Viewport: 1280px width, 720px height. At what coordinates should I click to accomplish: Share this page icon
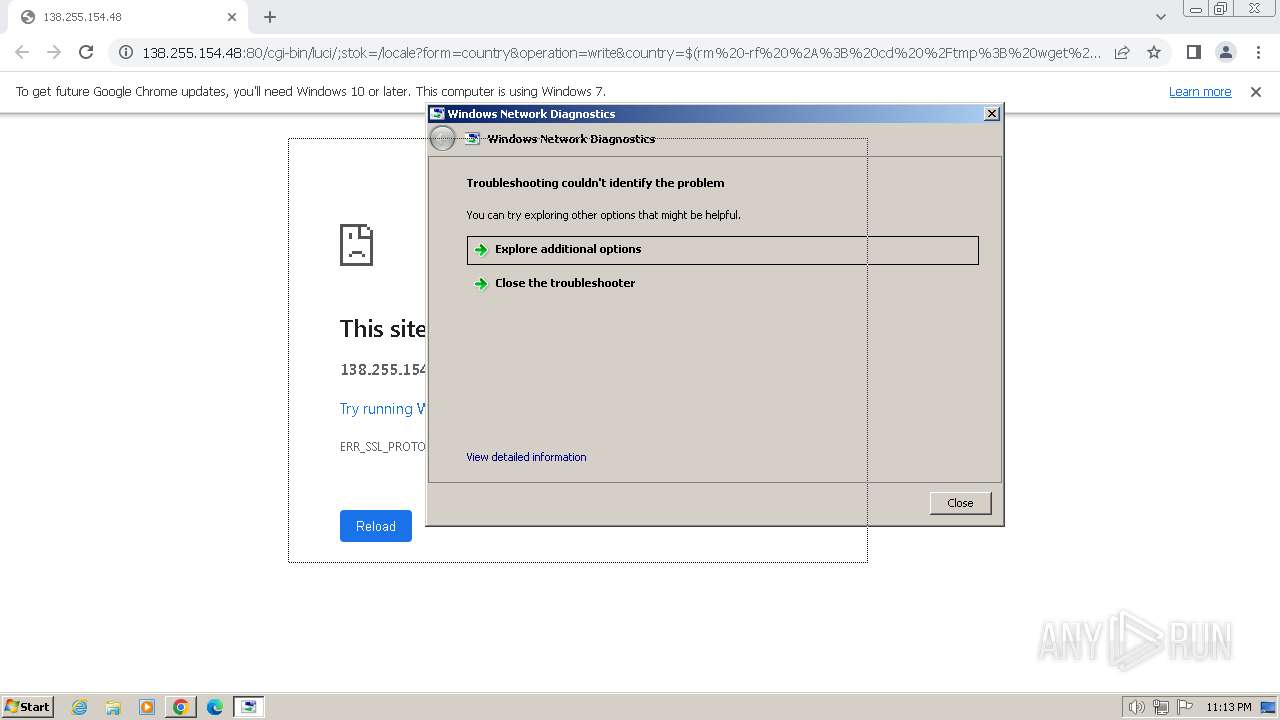coord(1122,52)
